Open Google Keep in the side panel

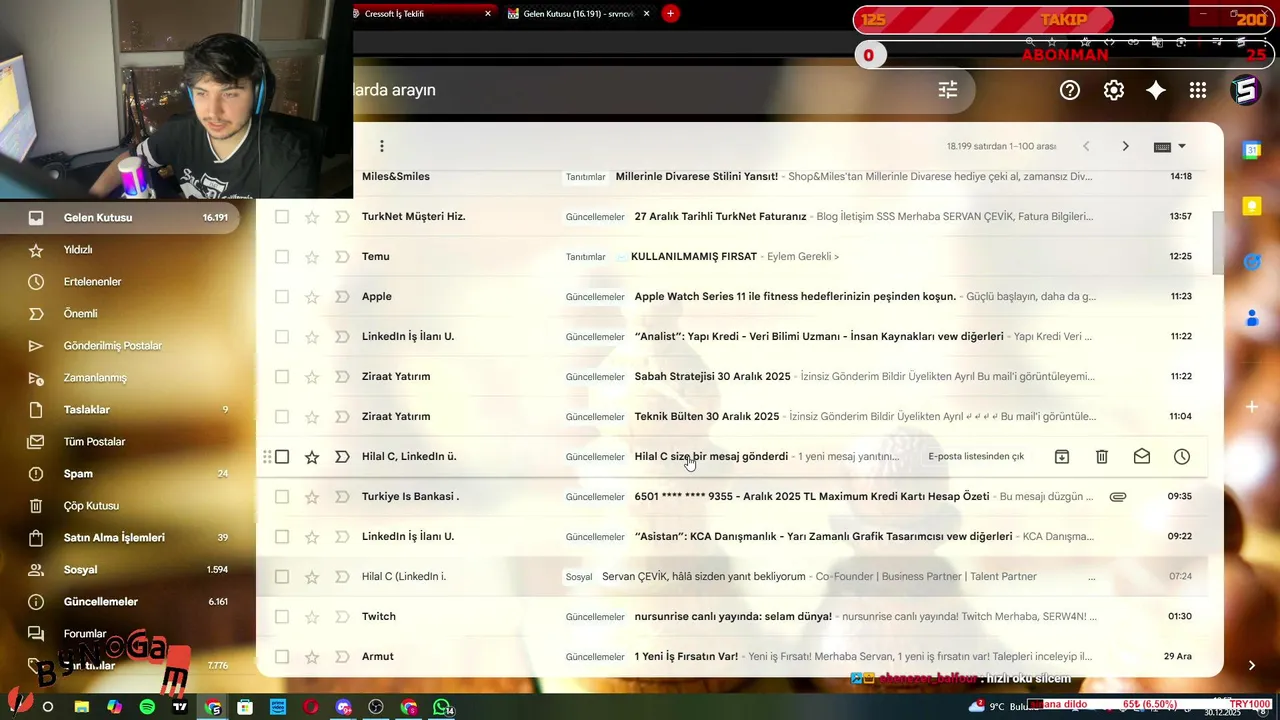(1251, 206)
